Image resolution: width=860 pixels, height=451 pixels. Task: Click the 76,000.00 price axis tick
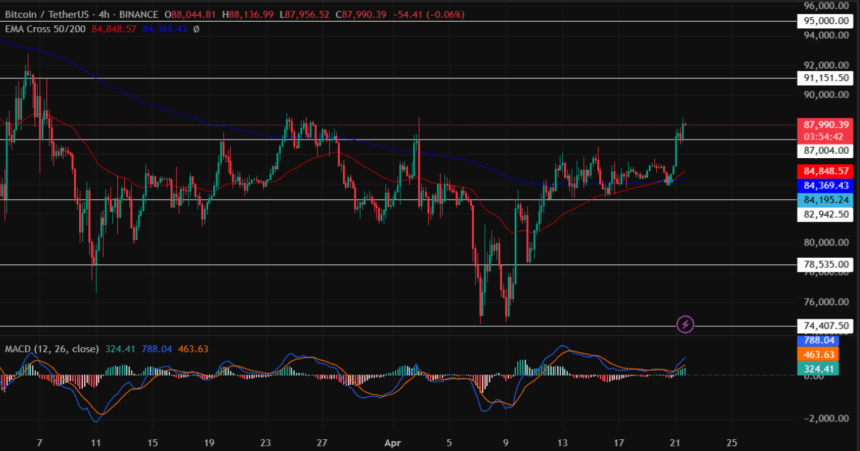point(826,302)
